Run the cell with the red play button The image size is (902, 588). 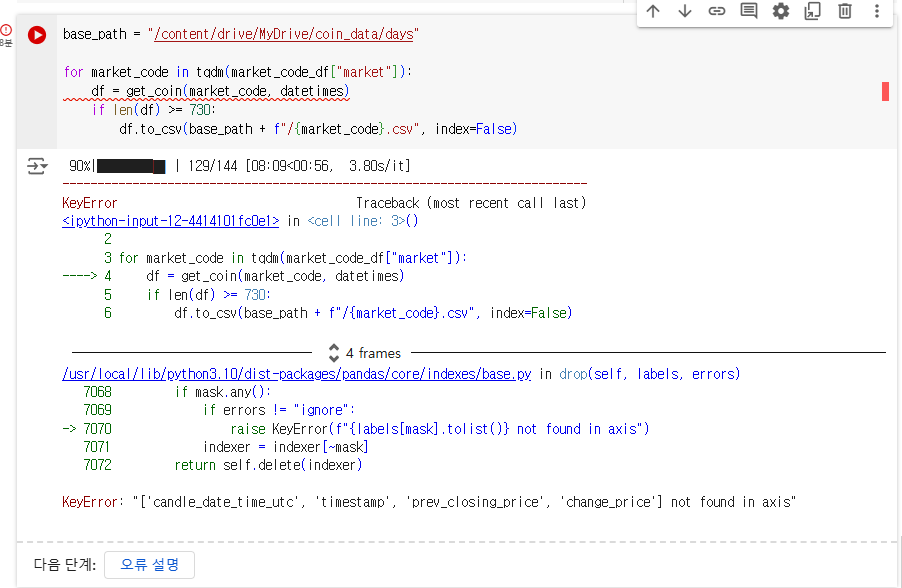(x=37, y=35)
